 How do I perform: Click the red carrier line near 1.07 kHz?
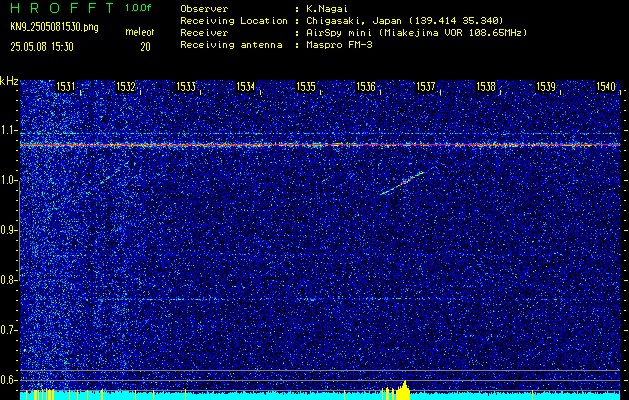click(x=320, y=144)
